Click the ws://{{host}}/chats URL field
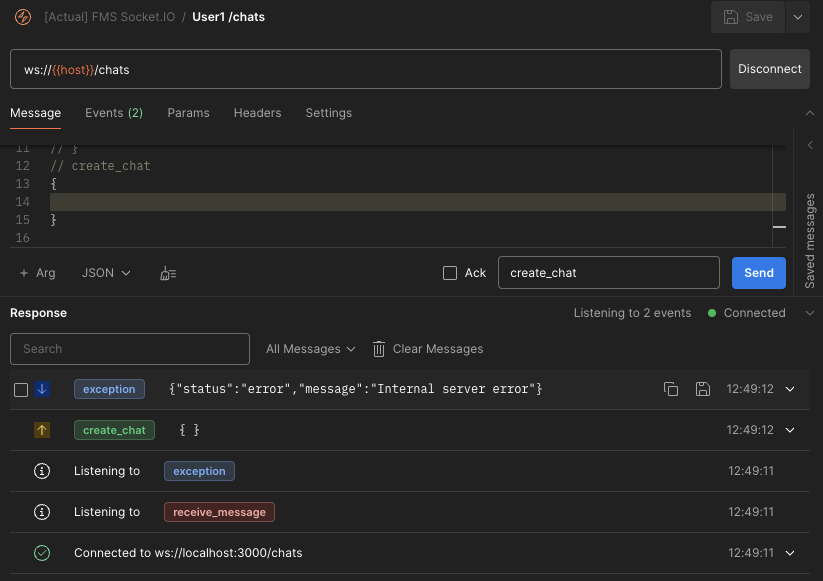Screen dimensions: 823x581 point(366,69)
